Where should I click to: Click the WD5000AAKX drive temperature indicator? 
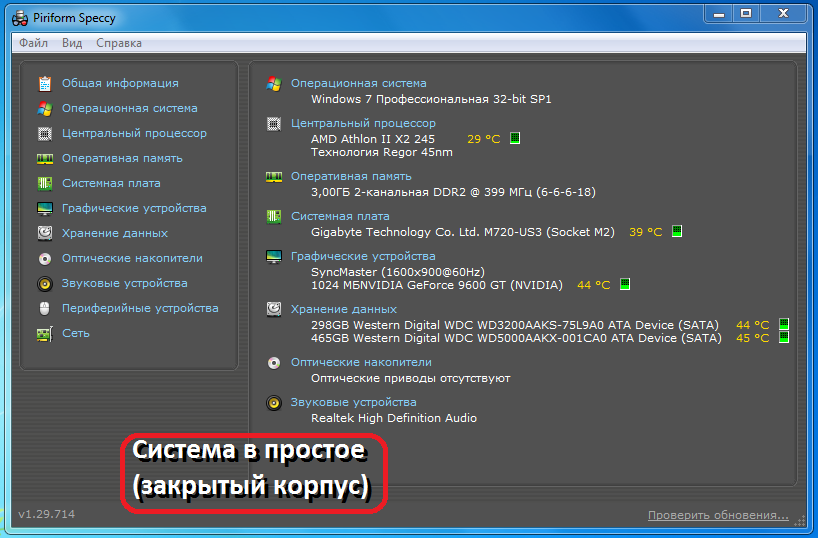(784, 337)
